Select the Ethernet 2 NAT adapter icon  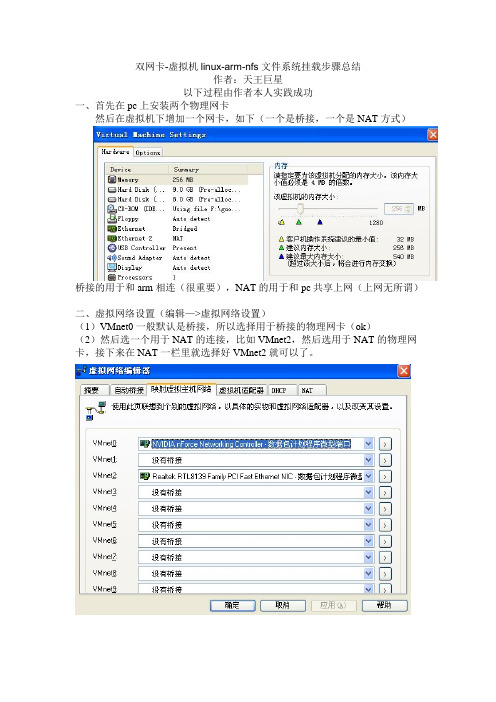(112, 239)
